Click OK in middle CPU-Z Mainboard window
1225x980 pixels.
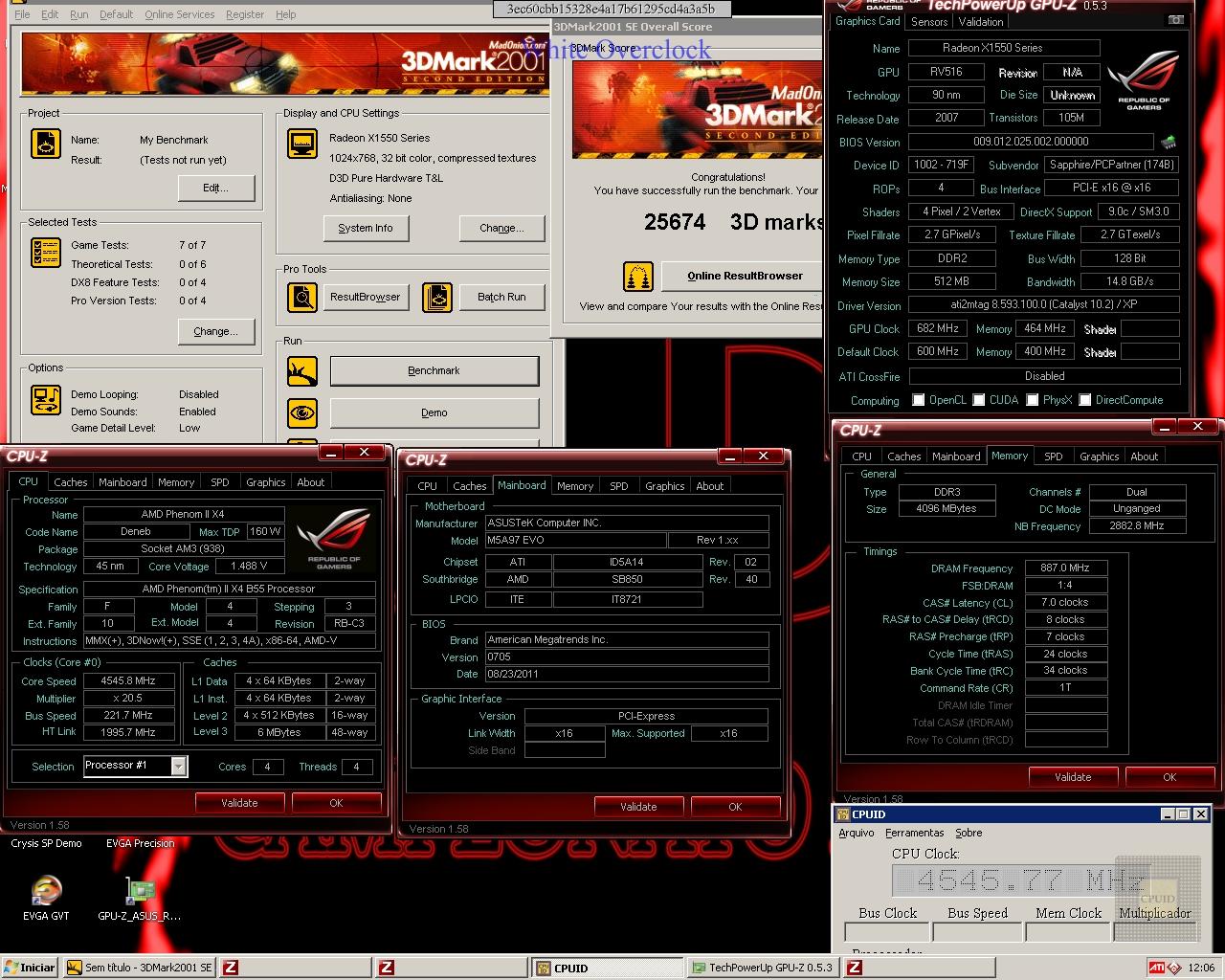pos(735,807)
